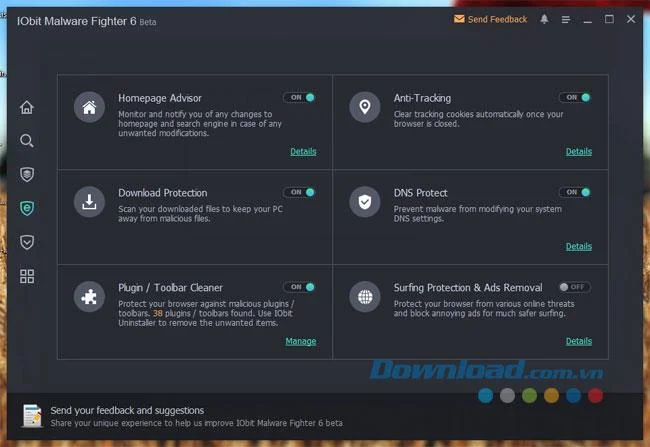This screenshot has height=447, width=650.
Task: Open the Security Guard shield sidebar icon
Action: pyautogui.click(x=27, y=175)
